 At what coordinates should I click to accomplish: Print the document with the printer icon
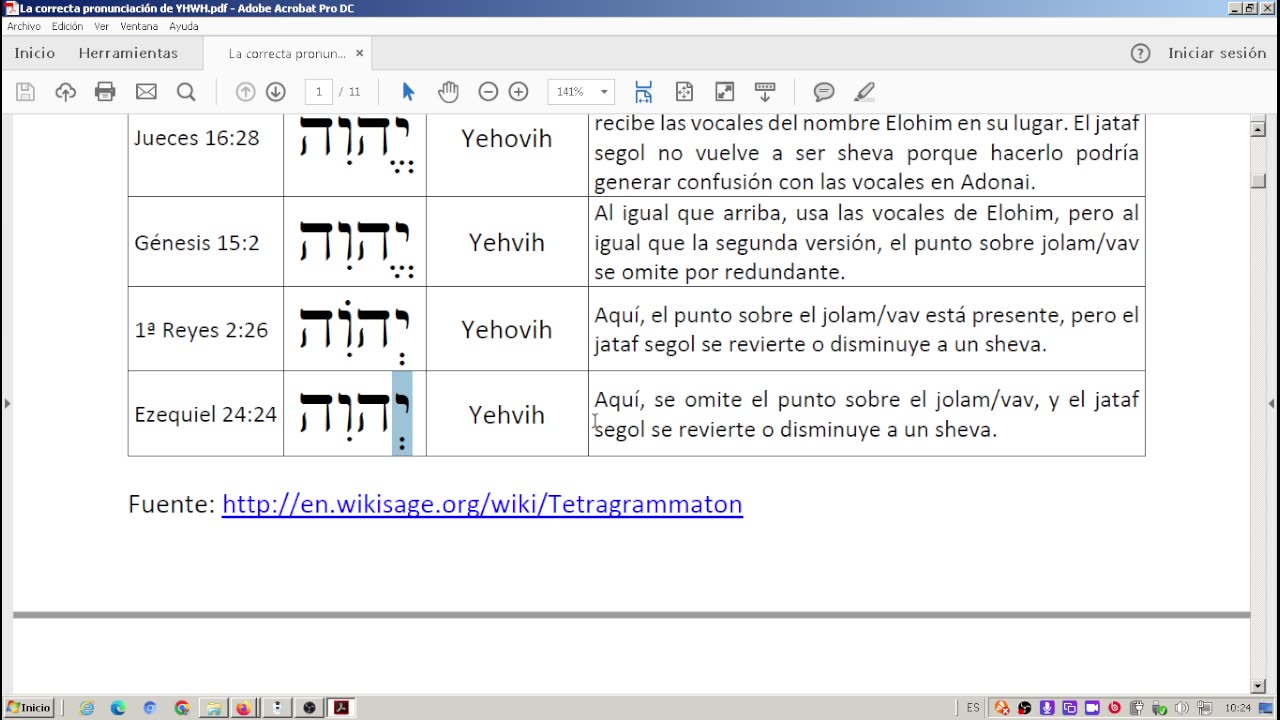[105, 92]
